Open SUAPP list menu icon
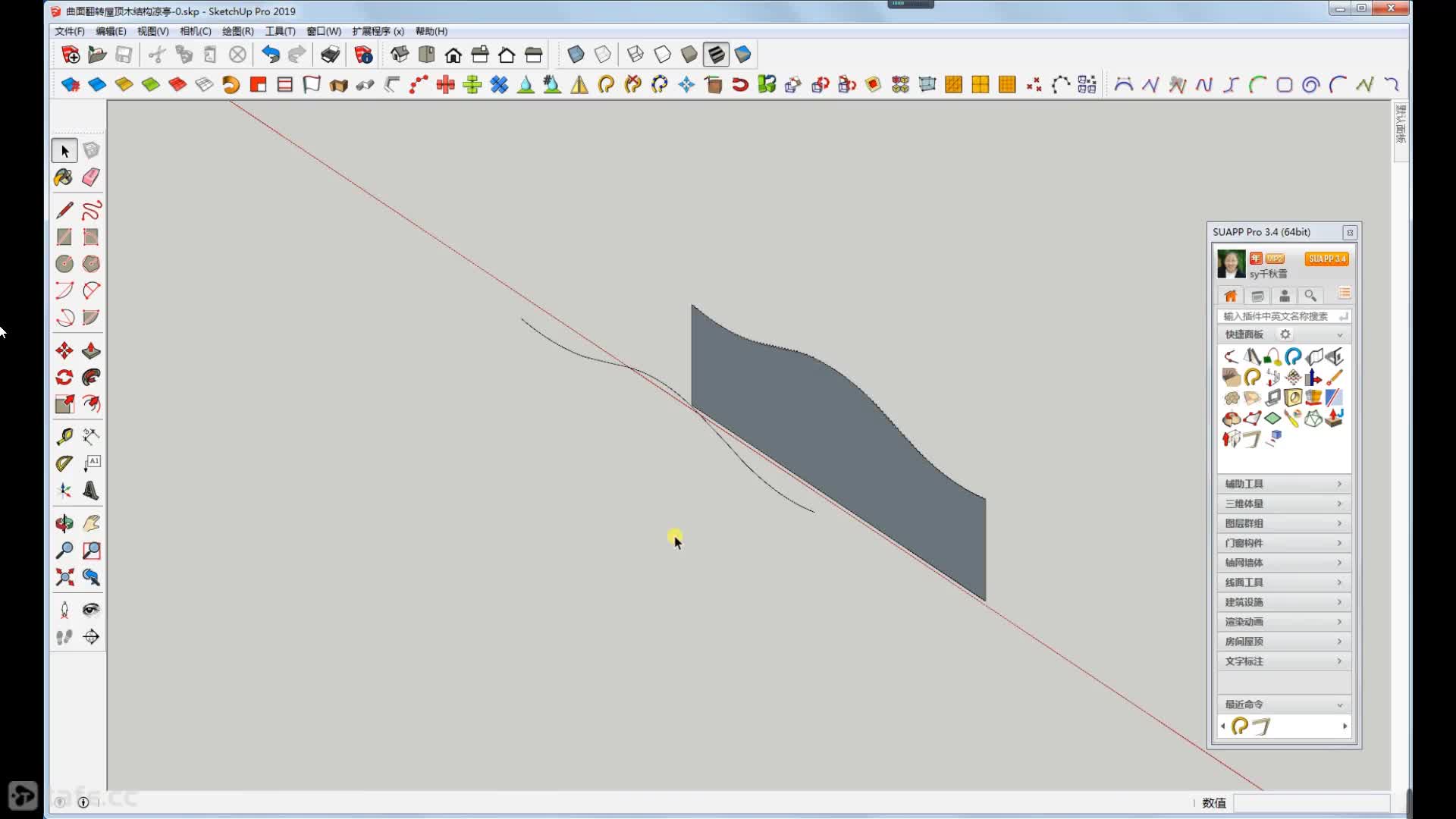The image size is (1456, 819). pos(1344,294)
